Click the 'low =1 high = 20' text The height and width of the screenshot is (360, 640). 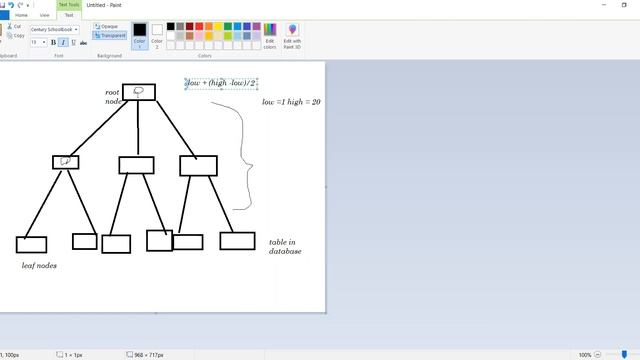[291, 102]
